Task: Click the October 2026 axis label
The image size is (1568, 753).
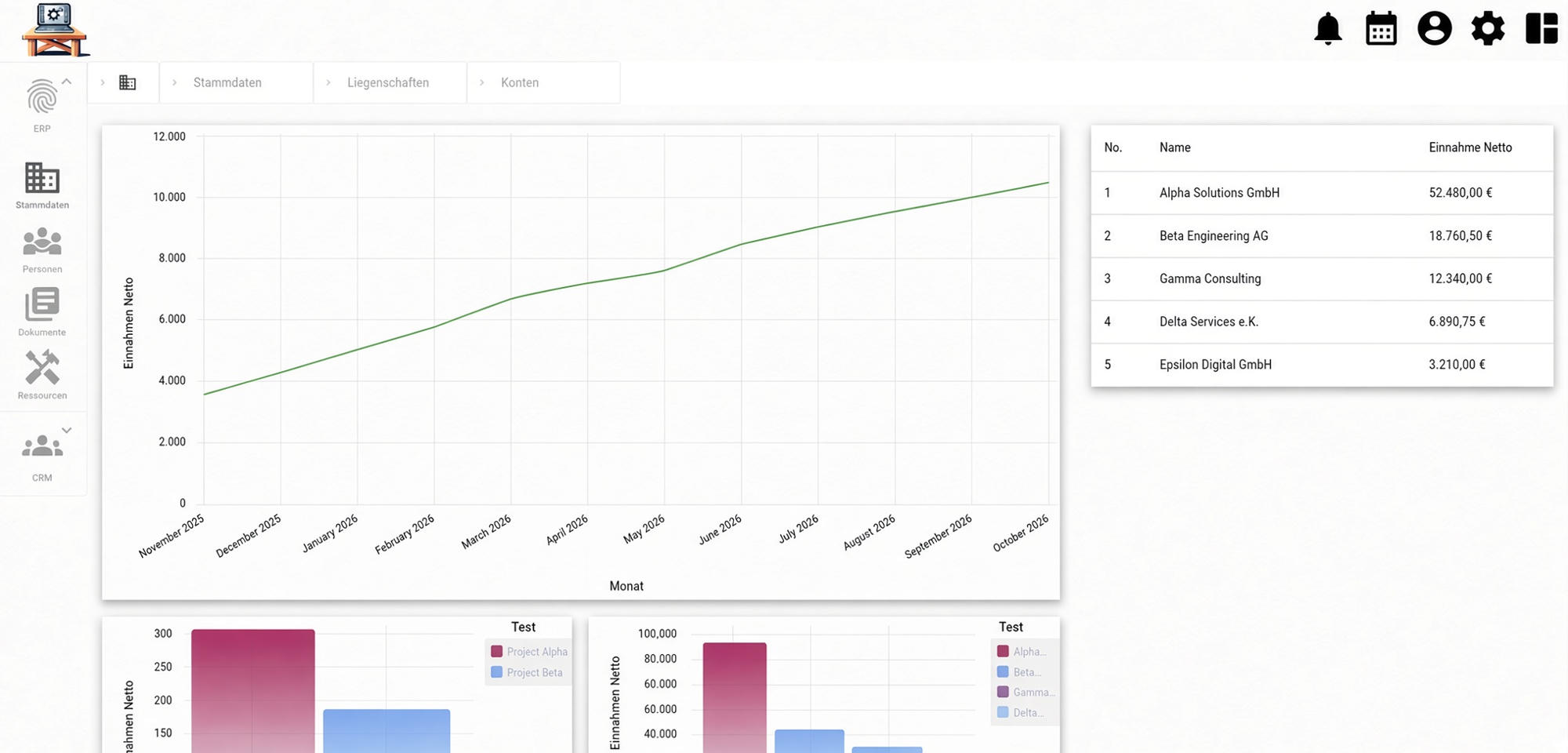Action: [x=1021, y=534]
